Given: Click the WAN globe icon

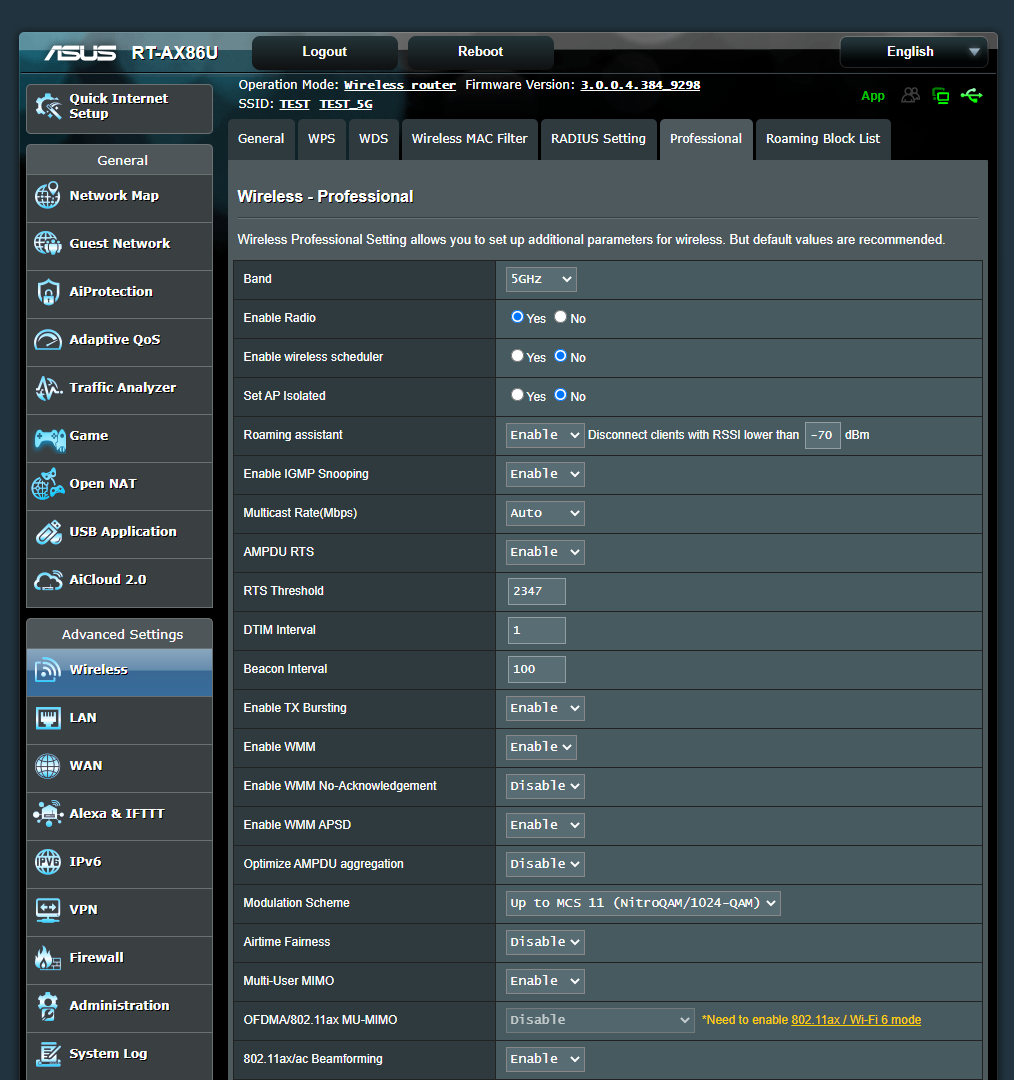Looking at the screenshot, I should 48,766.
